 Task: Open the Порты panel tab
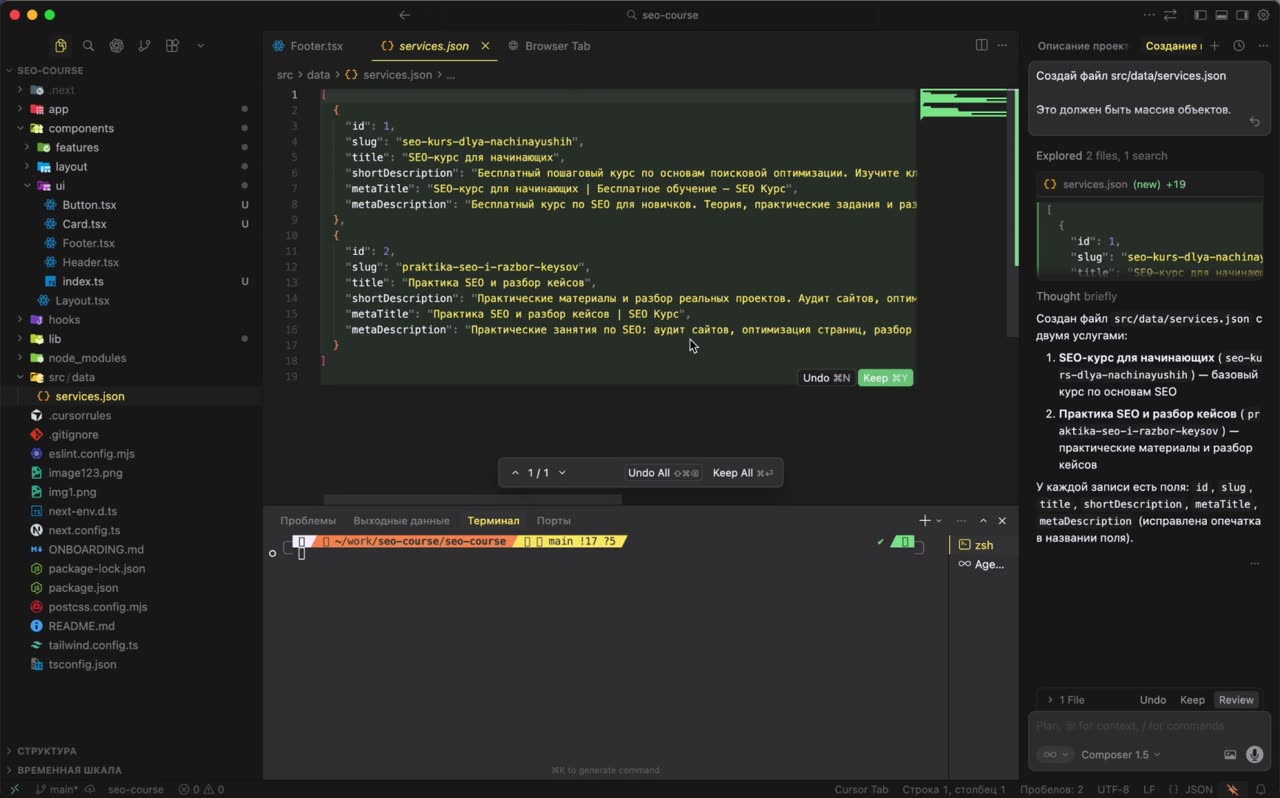[553, 520]
